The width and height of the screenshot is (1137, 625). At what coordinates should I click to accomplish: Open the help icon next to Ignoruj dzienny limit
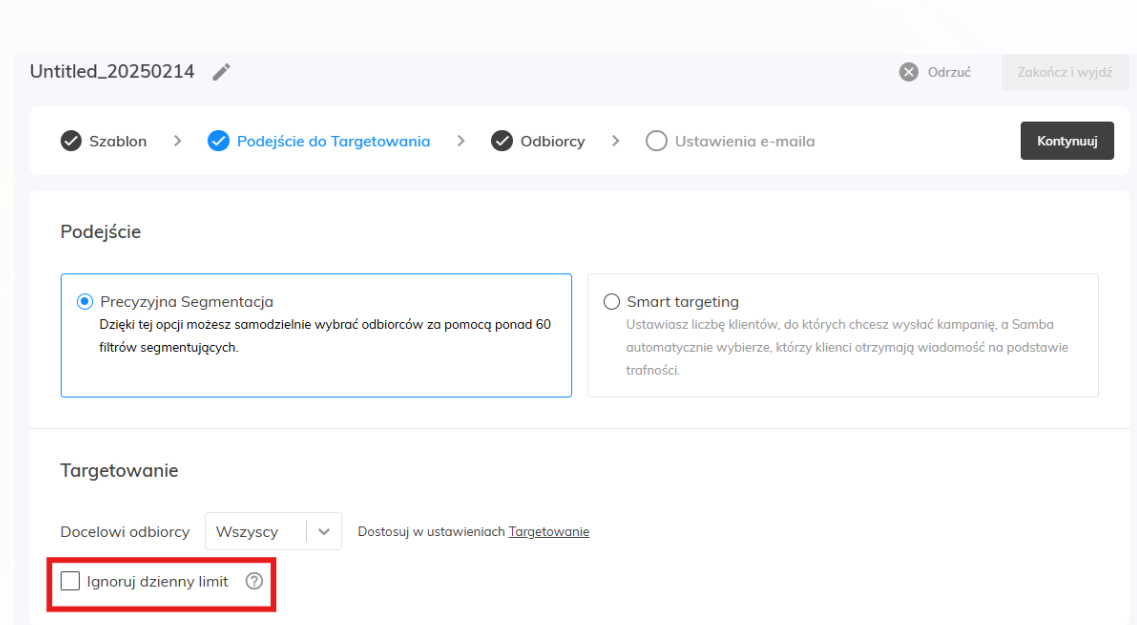tap(254, 581)
